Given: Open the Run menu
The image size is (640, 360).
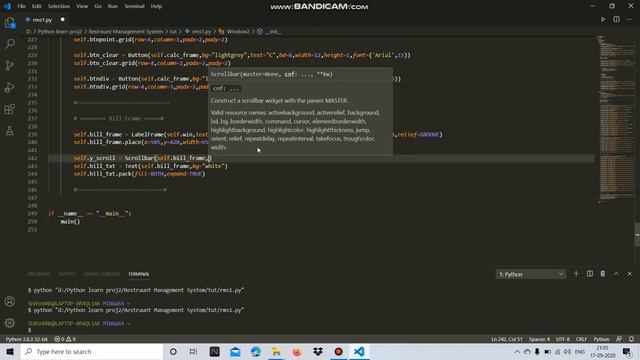Looking at the screenshot, I should click(x=113, y=6).
